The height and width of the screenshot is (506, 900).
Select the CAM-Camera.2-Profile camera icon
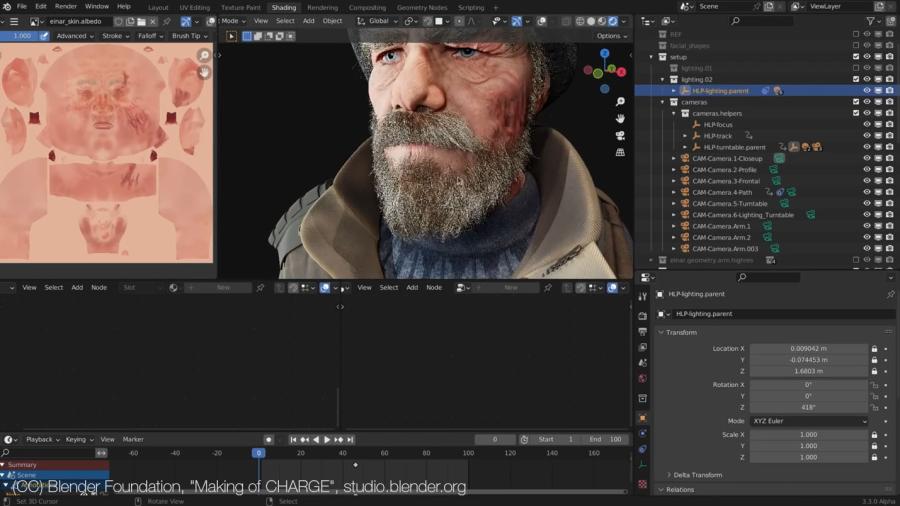[685, 170]
